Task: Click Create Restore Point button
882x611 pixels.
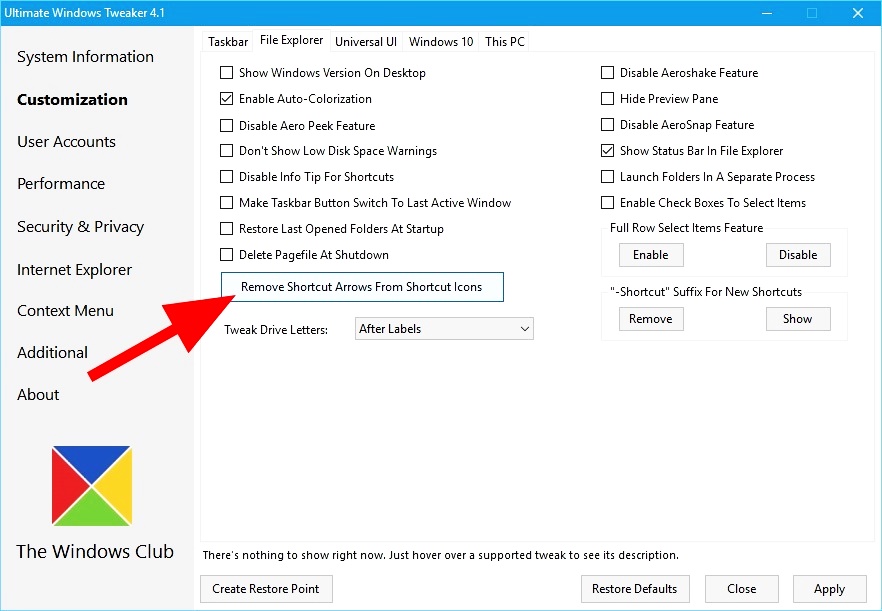Action: click(266, 588)
